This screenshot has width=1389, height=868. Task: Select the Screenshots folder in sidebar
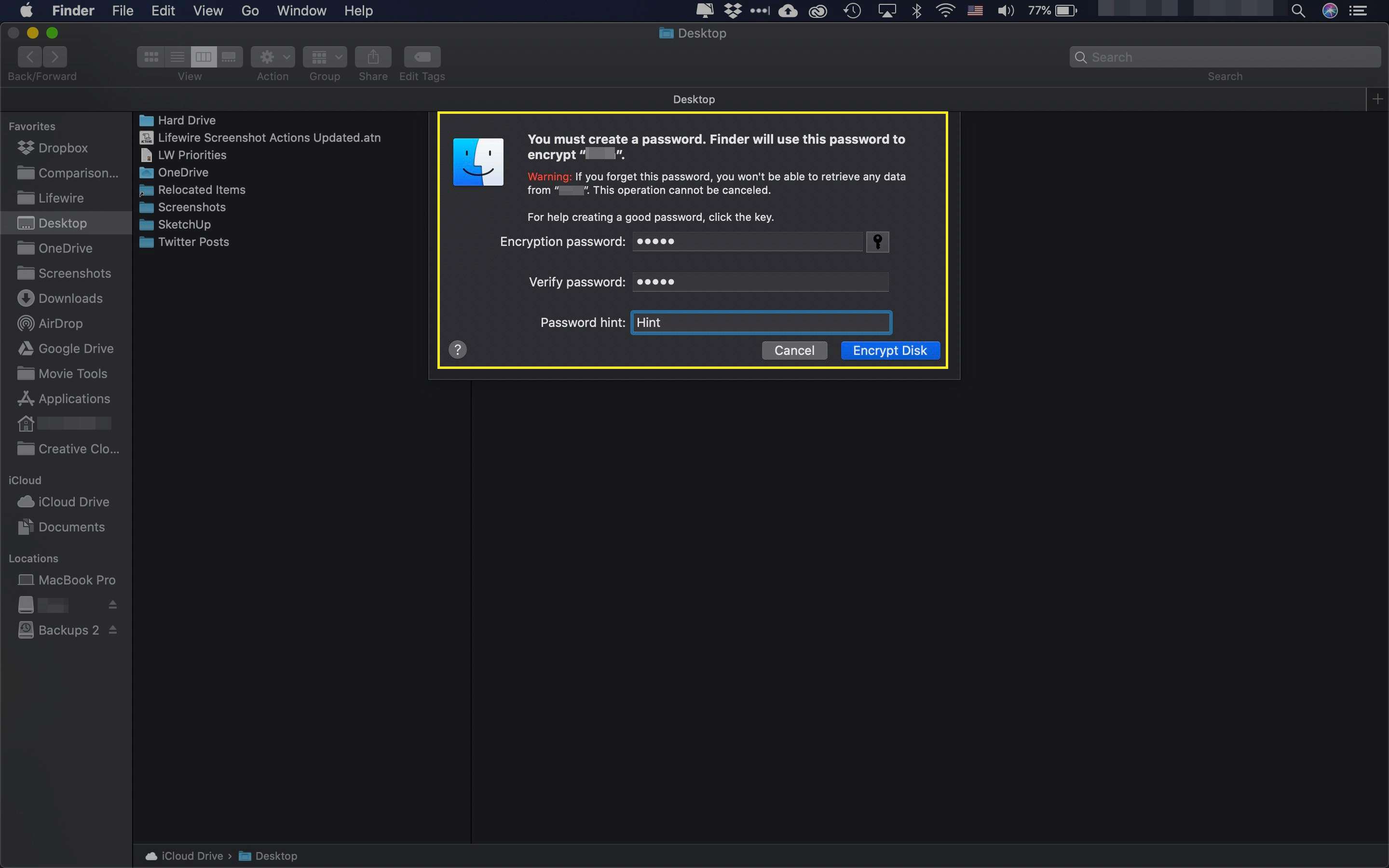[74, 272]
